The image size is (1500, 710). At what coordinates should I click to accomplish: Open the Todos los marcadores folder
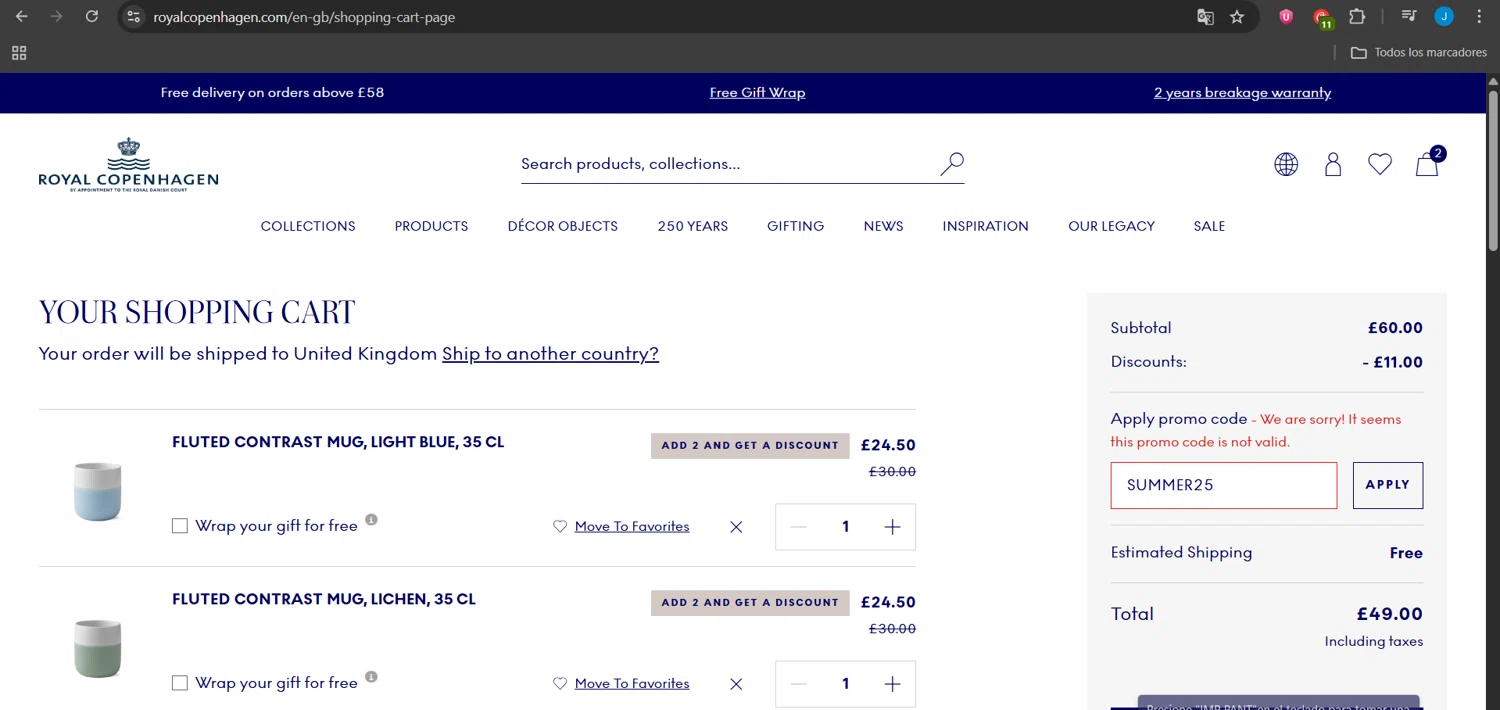tap(1419, 53)
